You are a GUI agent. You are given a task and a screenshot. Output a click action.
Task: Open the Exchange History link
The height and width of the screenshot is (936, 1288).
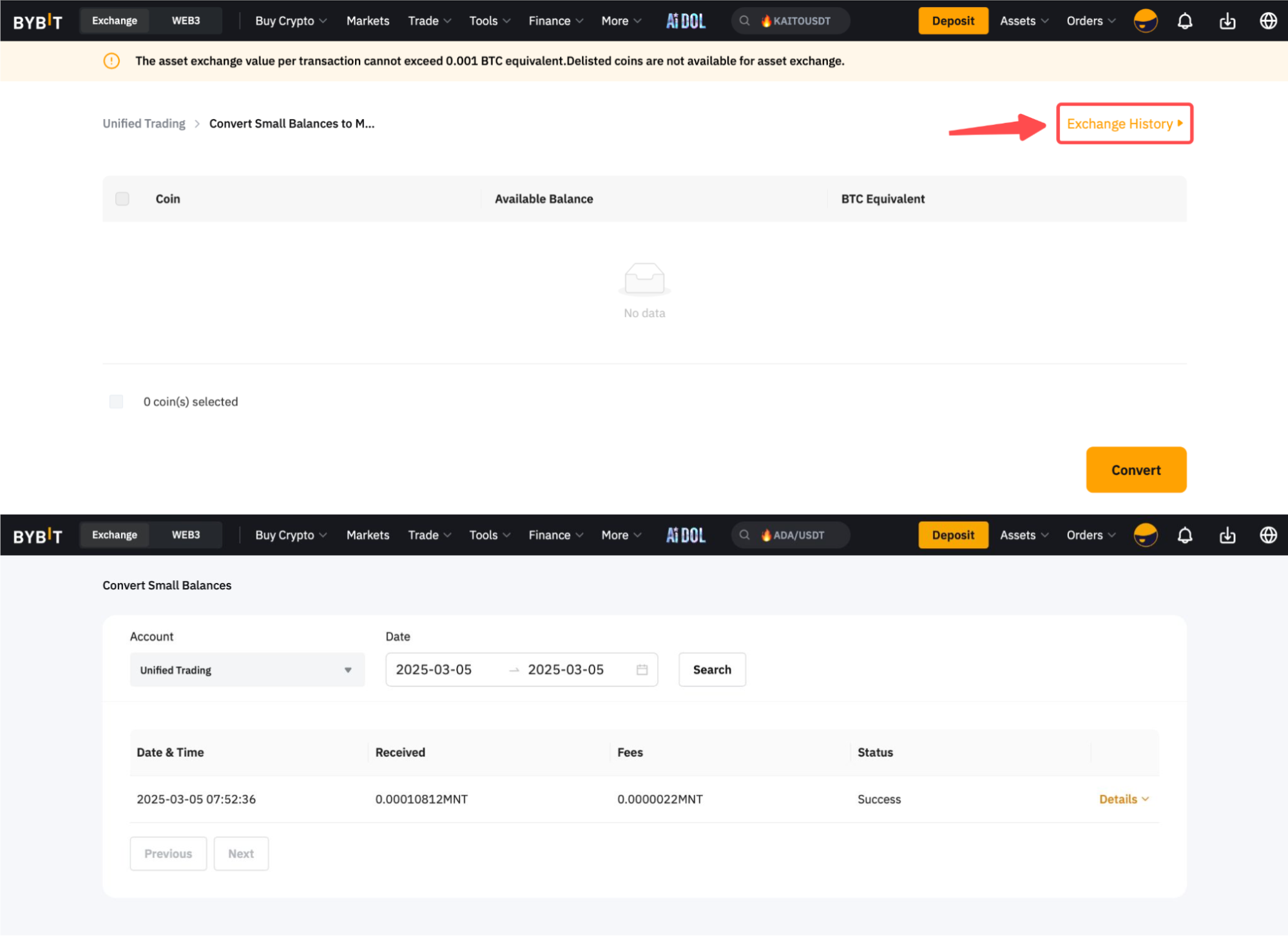[1124, 124]
